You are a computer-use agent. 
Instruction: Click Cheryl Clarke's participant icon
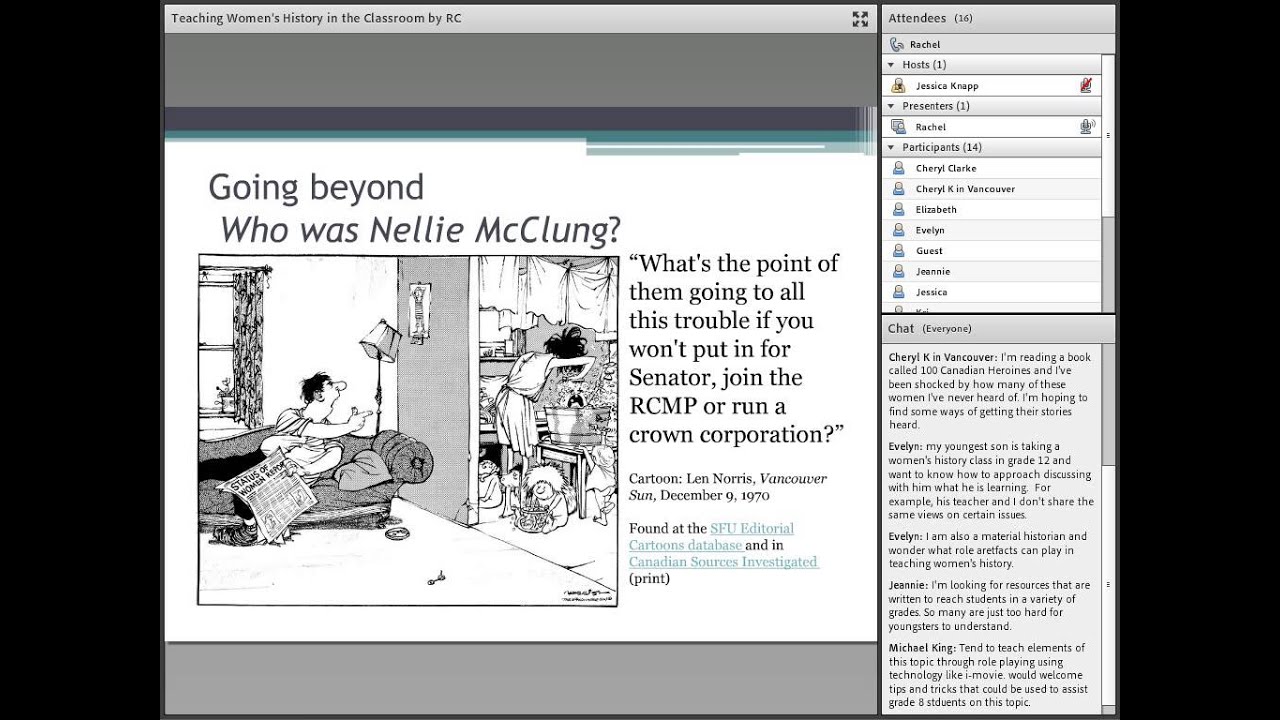tap(898, 168)
